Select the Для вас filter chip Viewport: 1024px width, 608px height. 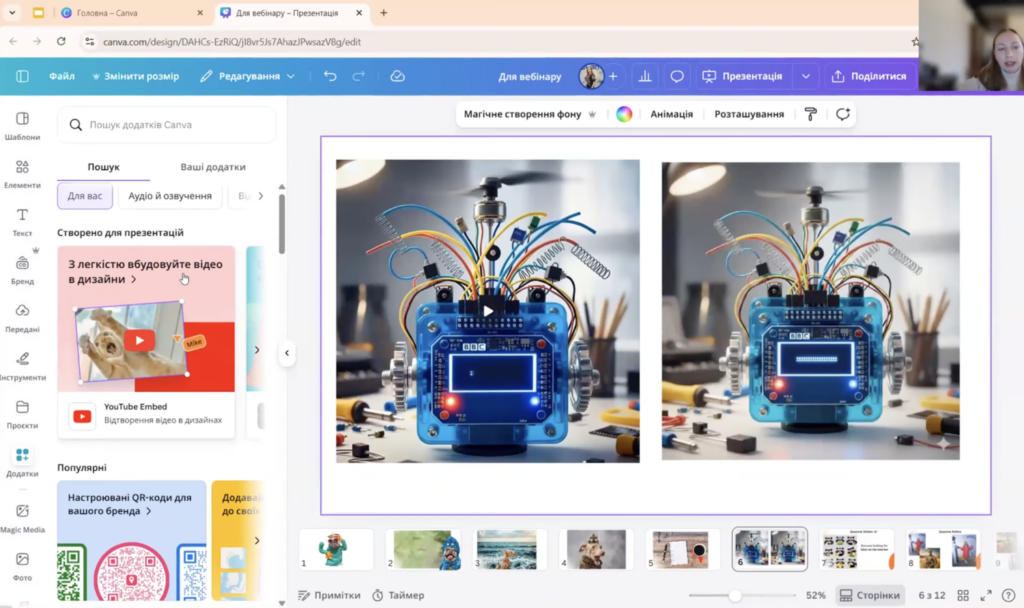[x=85, y=196]
